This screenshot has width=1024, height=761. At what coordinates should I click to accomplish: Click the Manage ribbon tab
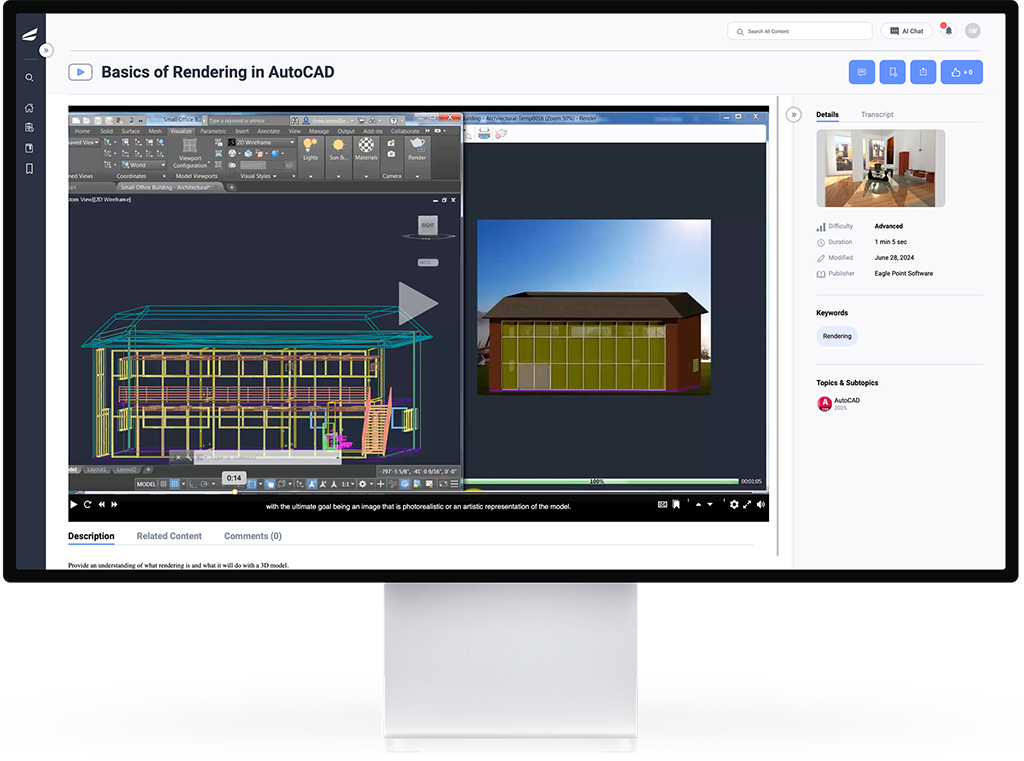[x=319, y=131]
